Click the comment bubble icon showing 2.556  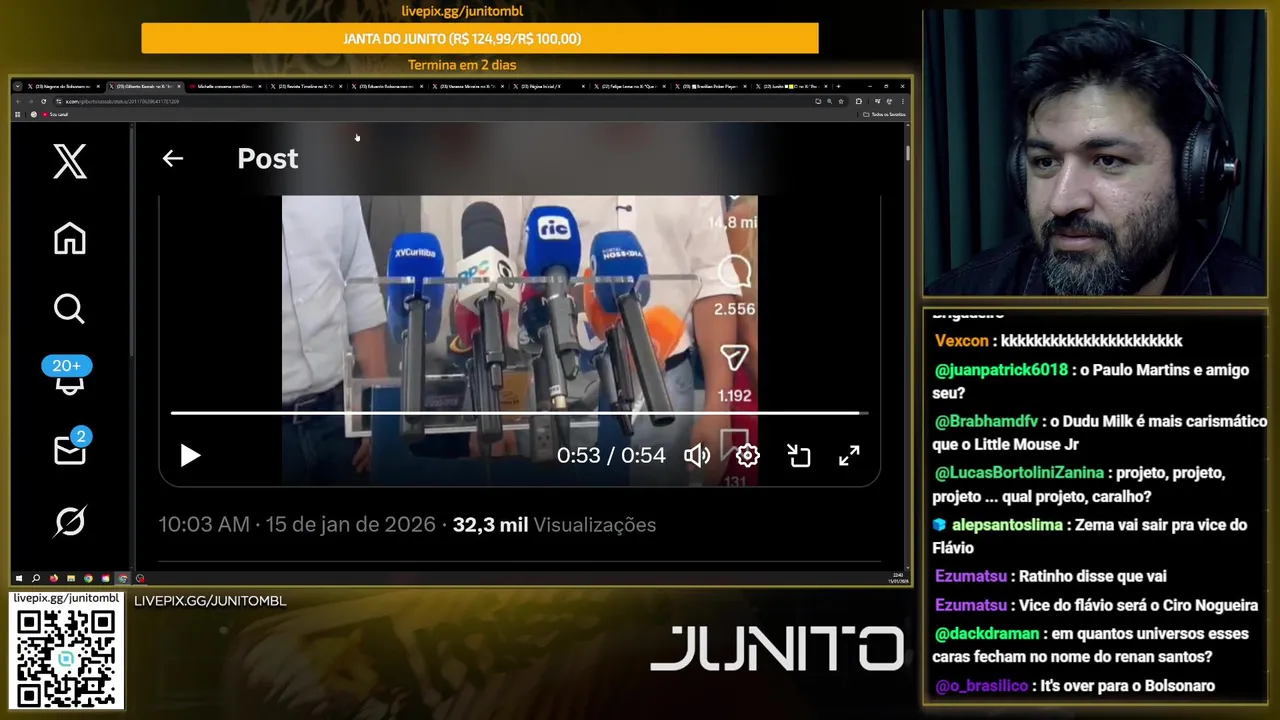[734, 272]
